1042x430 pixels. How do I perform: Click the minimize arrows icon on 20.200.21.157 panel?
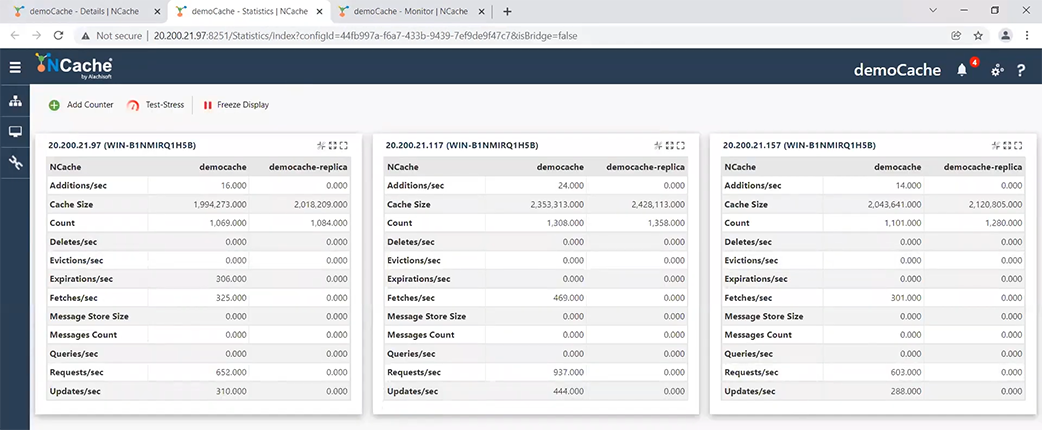click(996, 145)
